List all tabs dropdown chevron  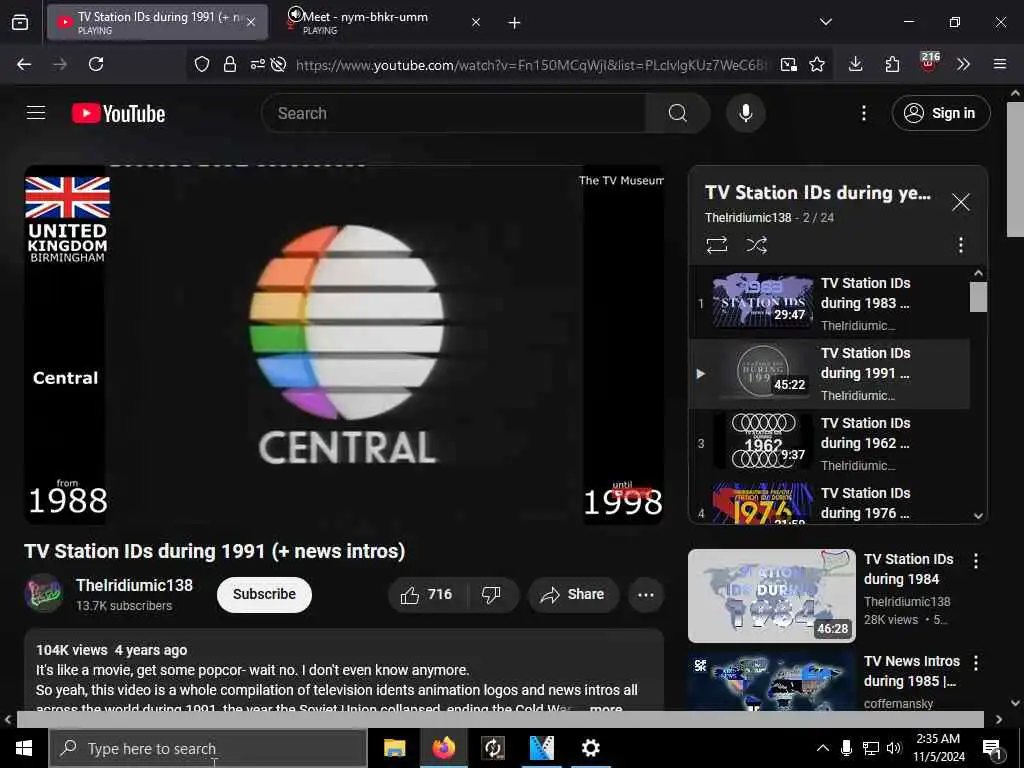[x=825, y=22]
